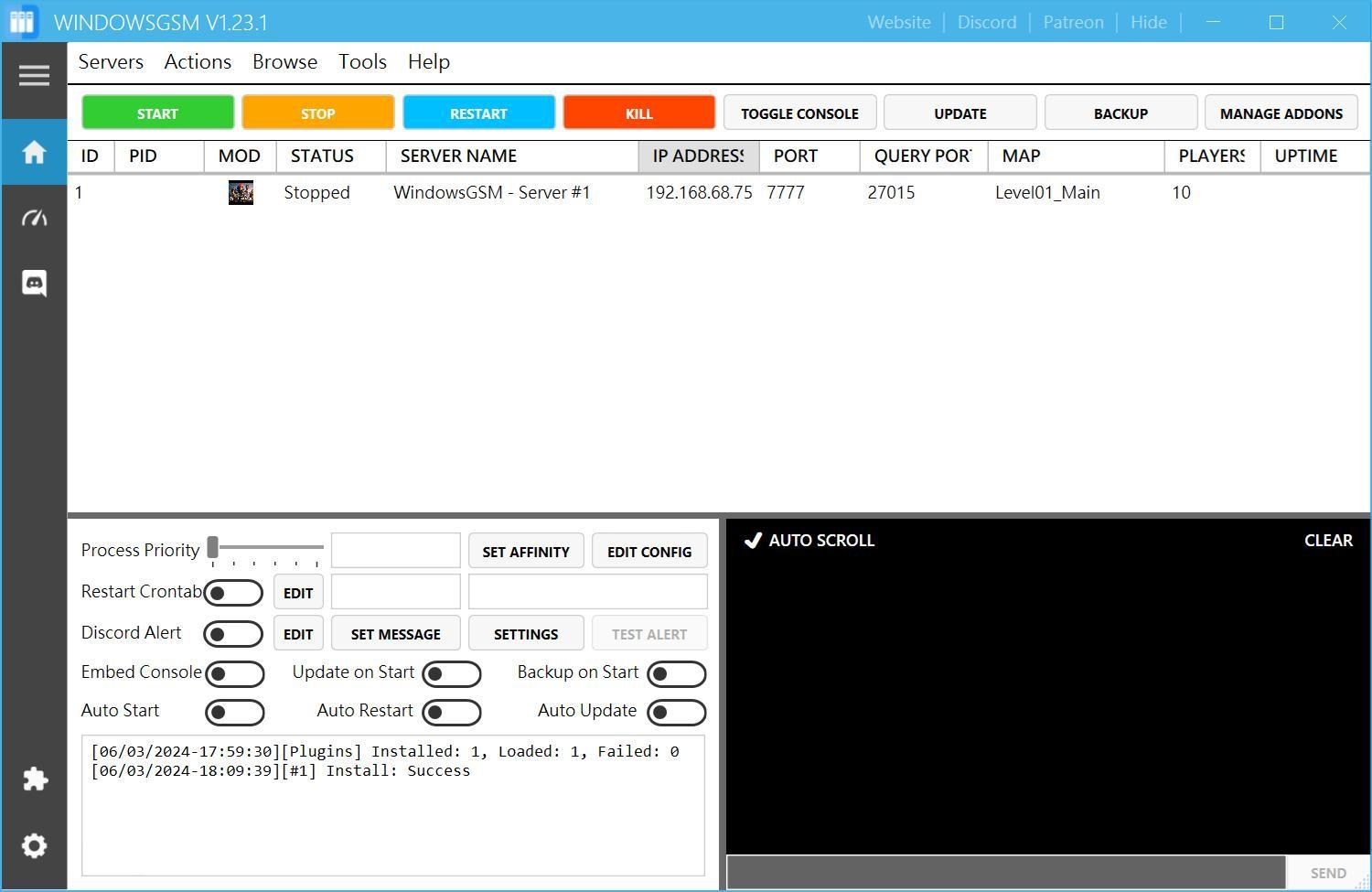This screenshot has width=1372, height=892.
Task: Open the Dashboard gauge icon
Action: pyautogui.click(x=34, y=218)
